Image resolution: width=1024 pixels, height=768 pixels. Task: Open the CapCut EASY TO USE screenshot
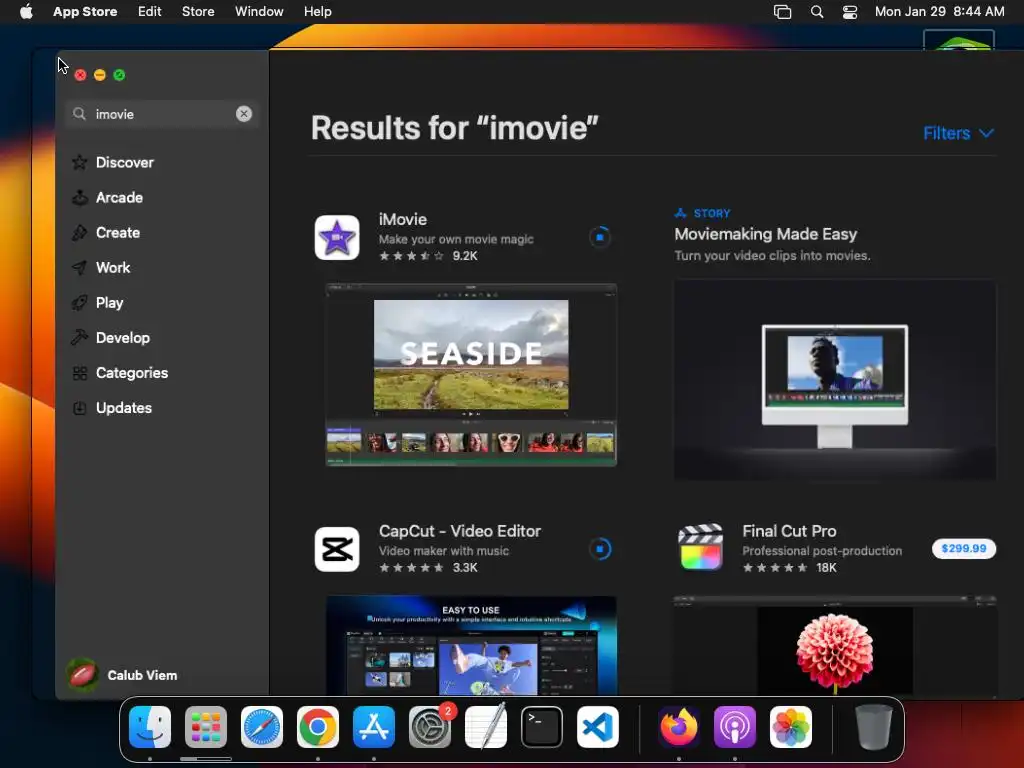click(x=471, y=645)
